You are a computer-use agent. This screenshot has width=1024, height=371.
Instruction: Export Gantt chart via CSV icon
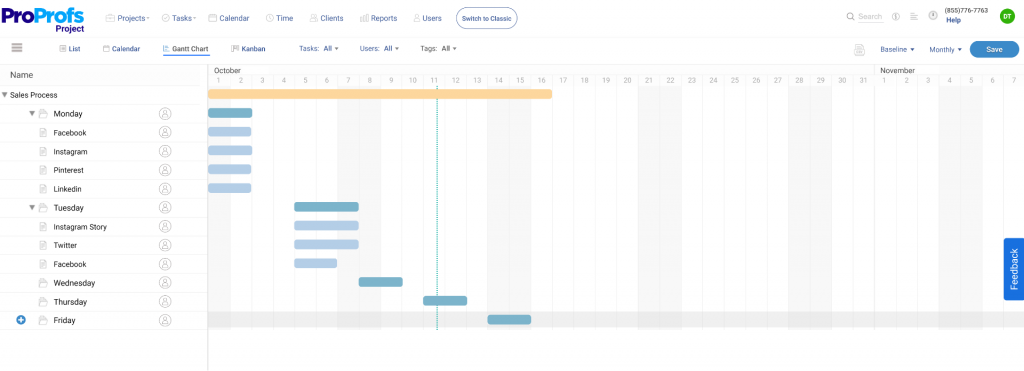860,50
